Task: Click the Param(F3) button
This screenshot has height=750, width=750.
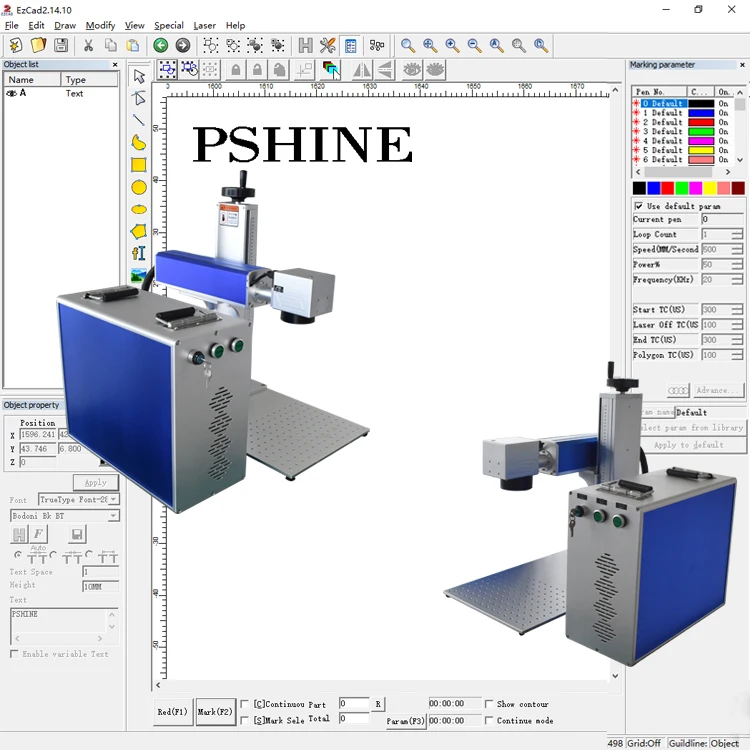Action: coord(406,720)
